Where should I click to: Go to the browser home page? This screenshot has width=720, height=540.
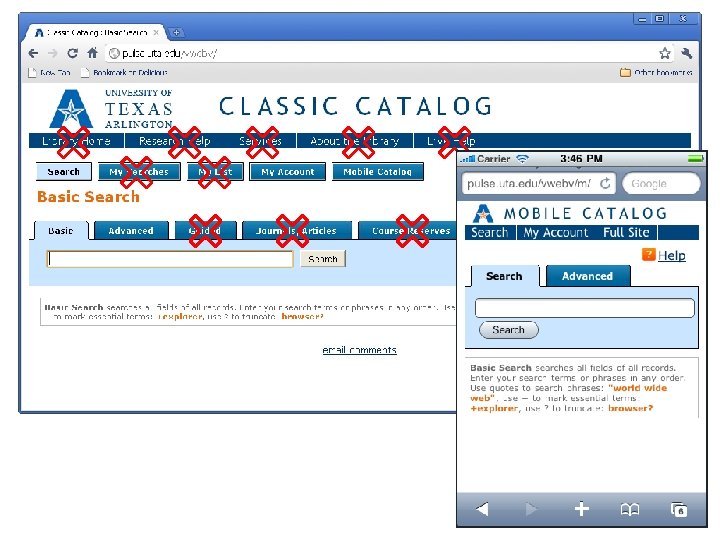coord(93,53)
